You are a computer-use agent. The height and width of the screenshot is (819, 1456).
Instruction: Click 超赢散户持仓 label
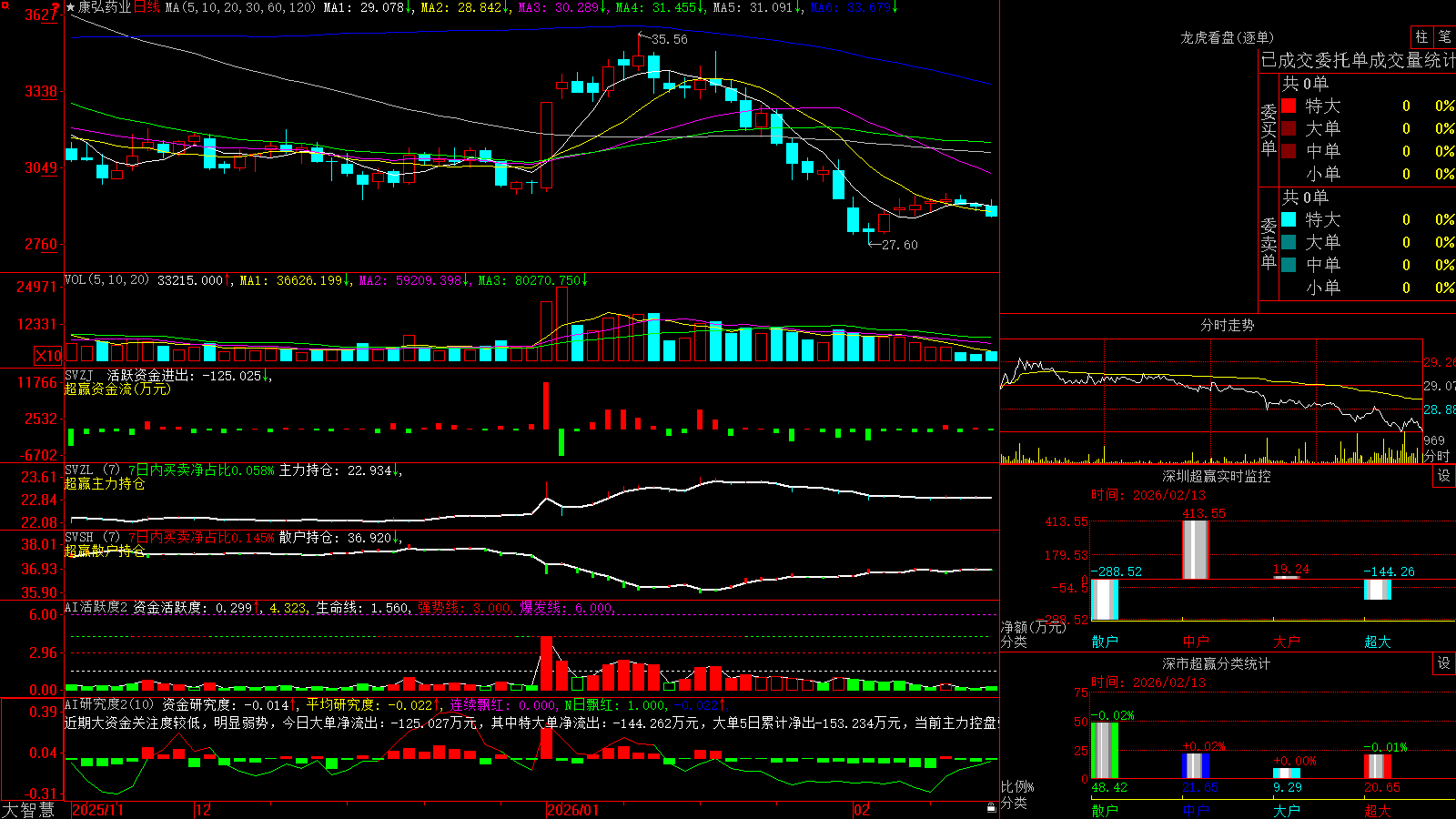tap(105, 551)
